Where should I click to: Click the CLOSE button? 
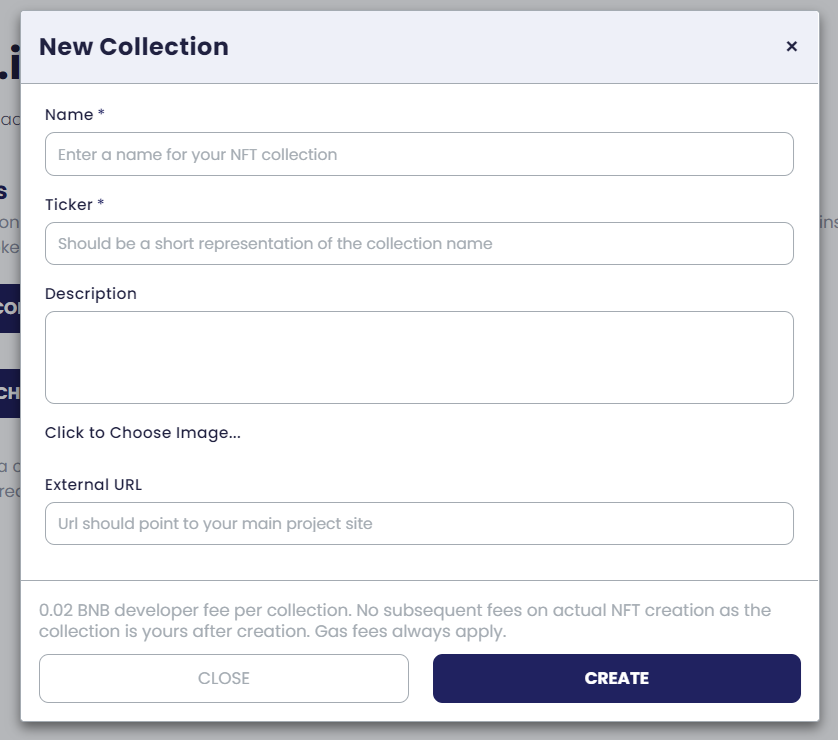(x=224, y=678)
